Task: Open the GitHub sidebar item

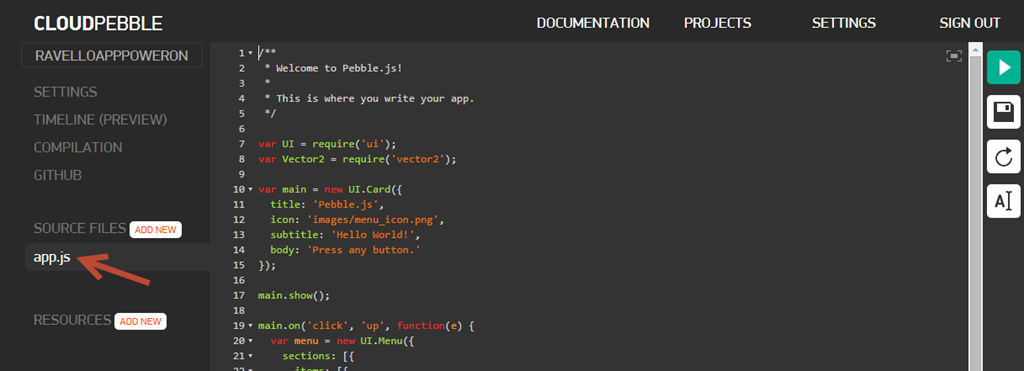Action: point(57,176)
